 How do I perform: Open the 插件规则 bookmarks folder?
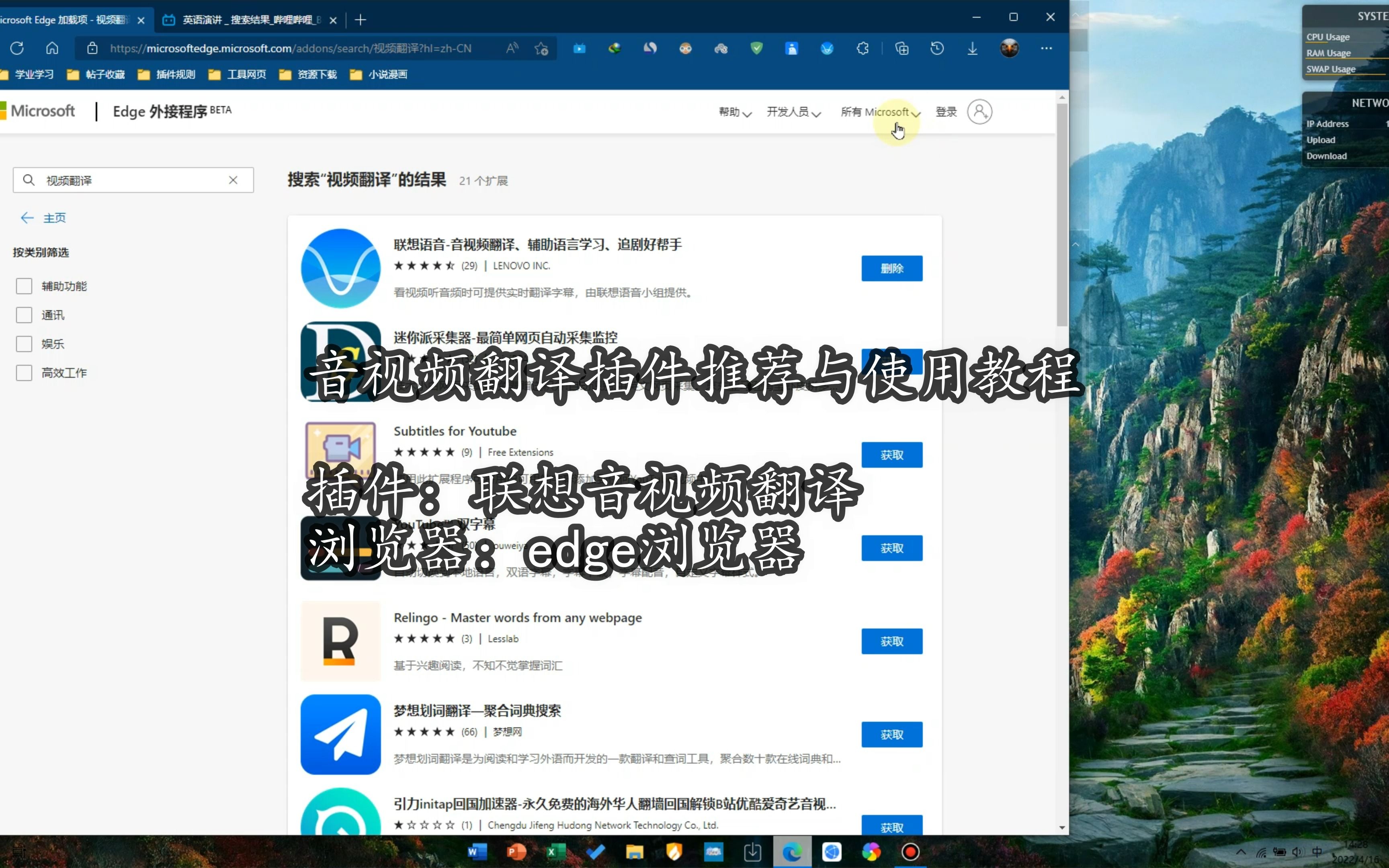click(x=166, y=74)
